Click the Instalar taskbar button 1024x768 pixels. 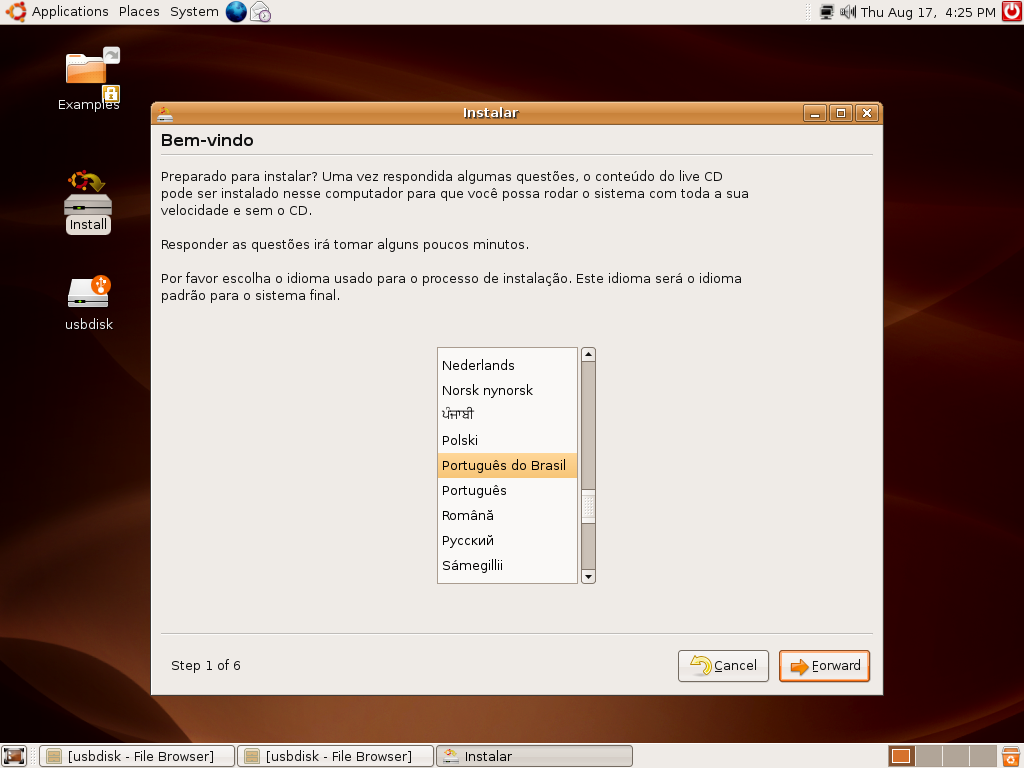click(x=534, y=756)
